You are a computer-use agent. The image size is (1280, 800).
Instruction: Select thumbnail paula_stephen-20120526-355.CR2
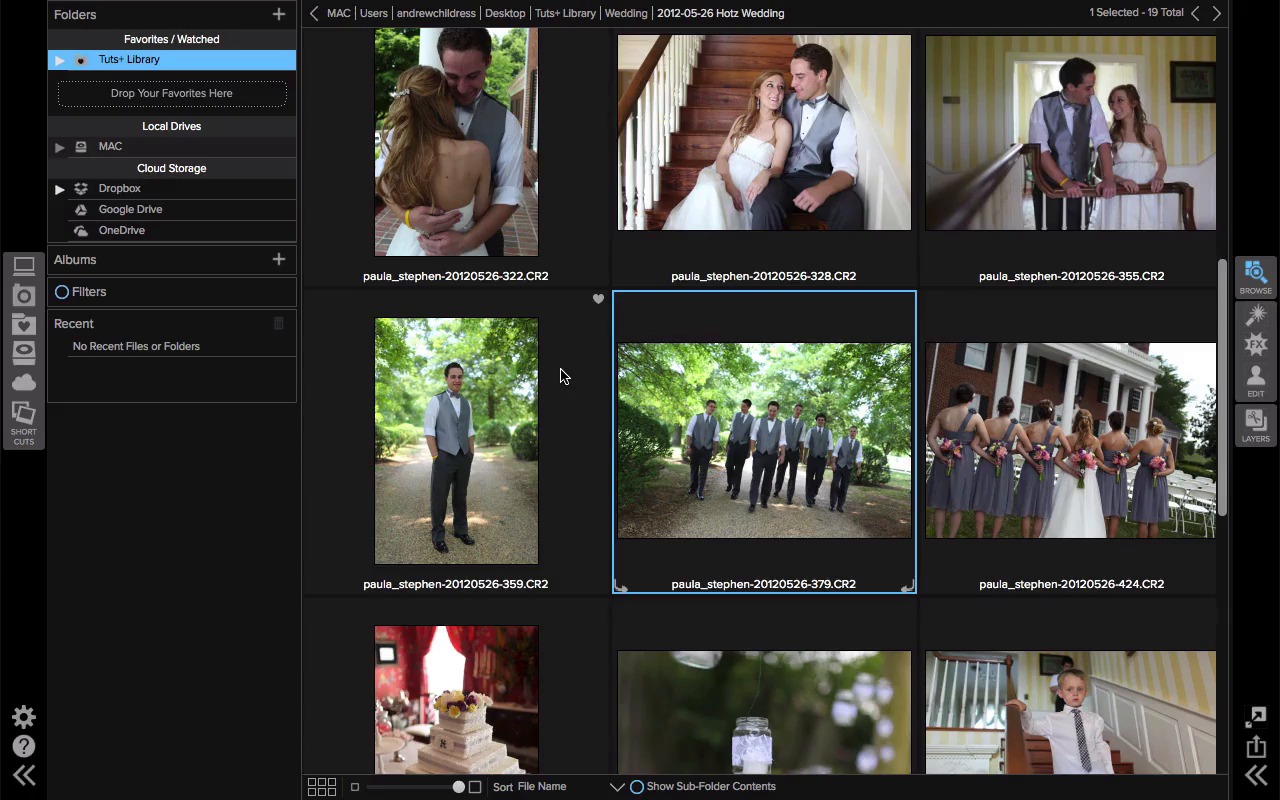[1071, 133]
